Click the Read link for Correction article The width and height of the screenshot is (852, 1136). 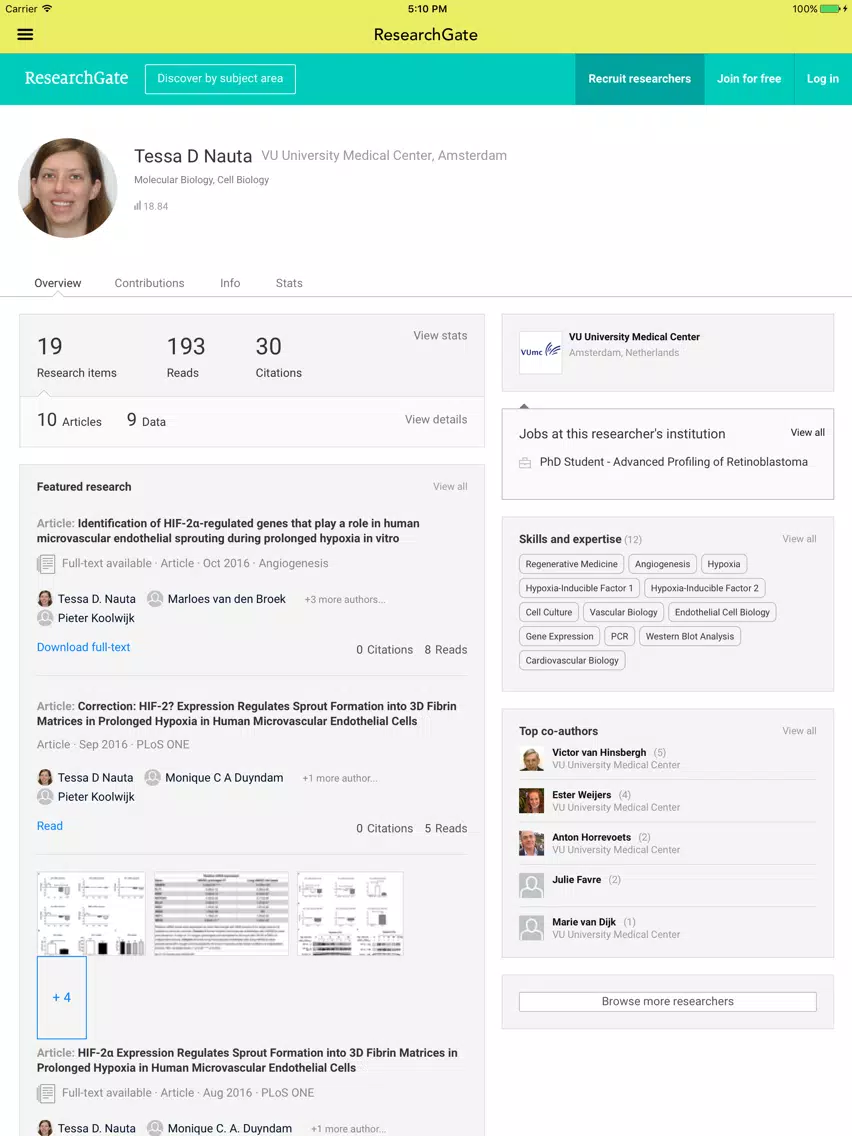coord(50,826)
